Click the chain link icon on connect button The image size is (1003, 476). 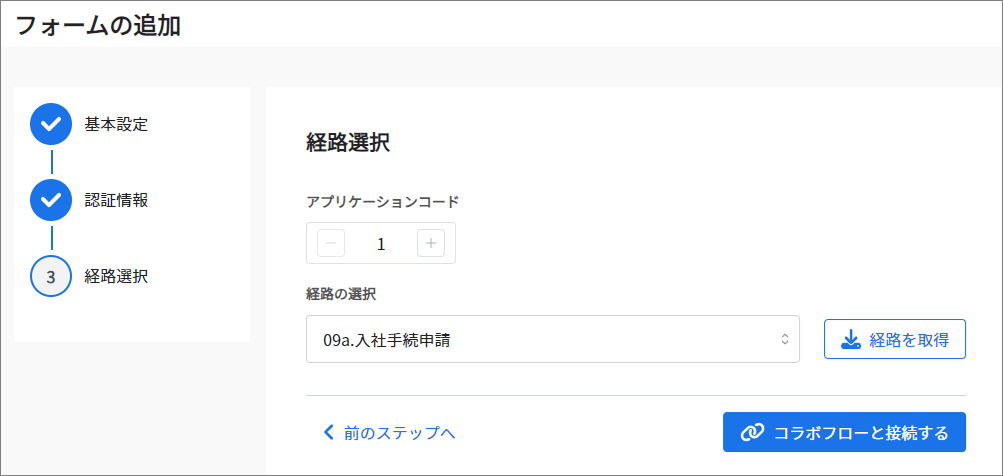(752, 432)
